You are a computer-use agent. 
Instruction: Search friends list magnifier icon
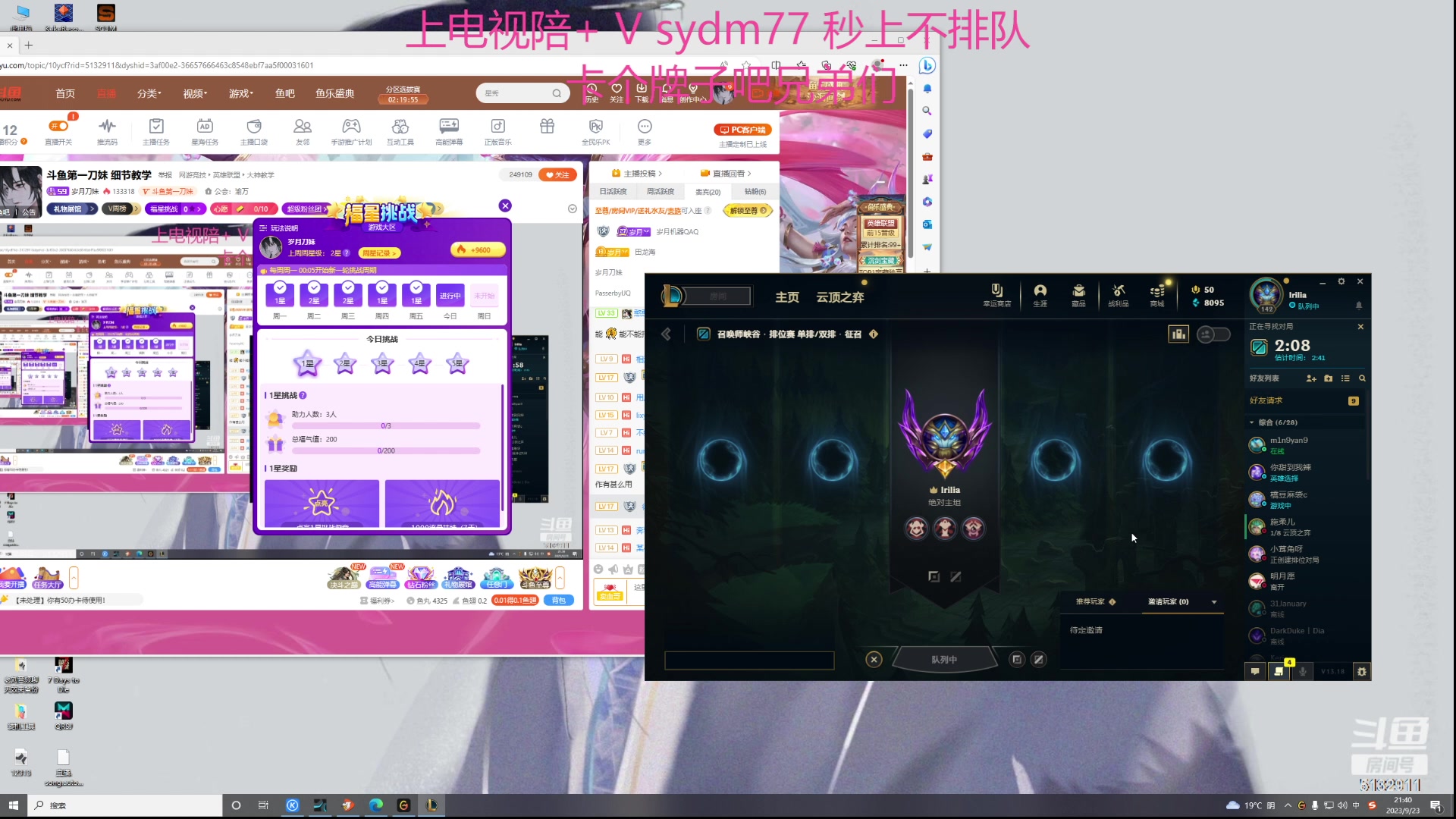coord(1362,378)
